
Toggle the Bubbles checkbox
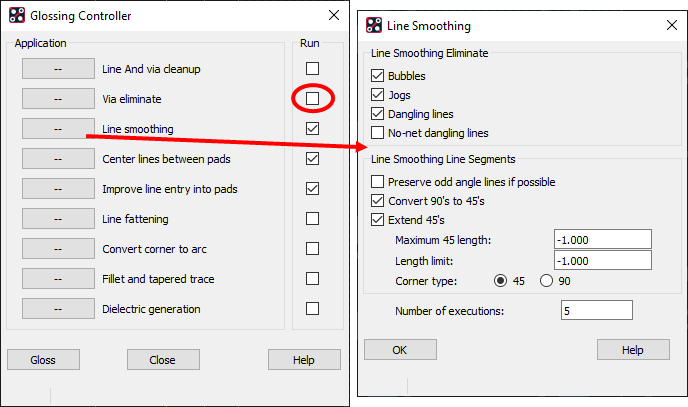tap(377, 76)
